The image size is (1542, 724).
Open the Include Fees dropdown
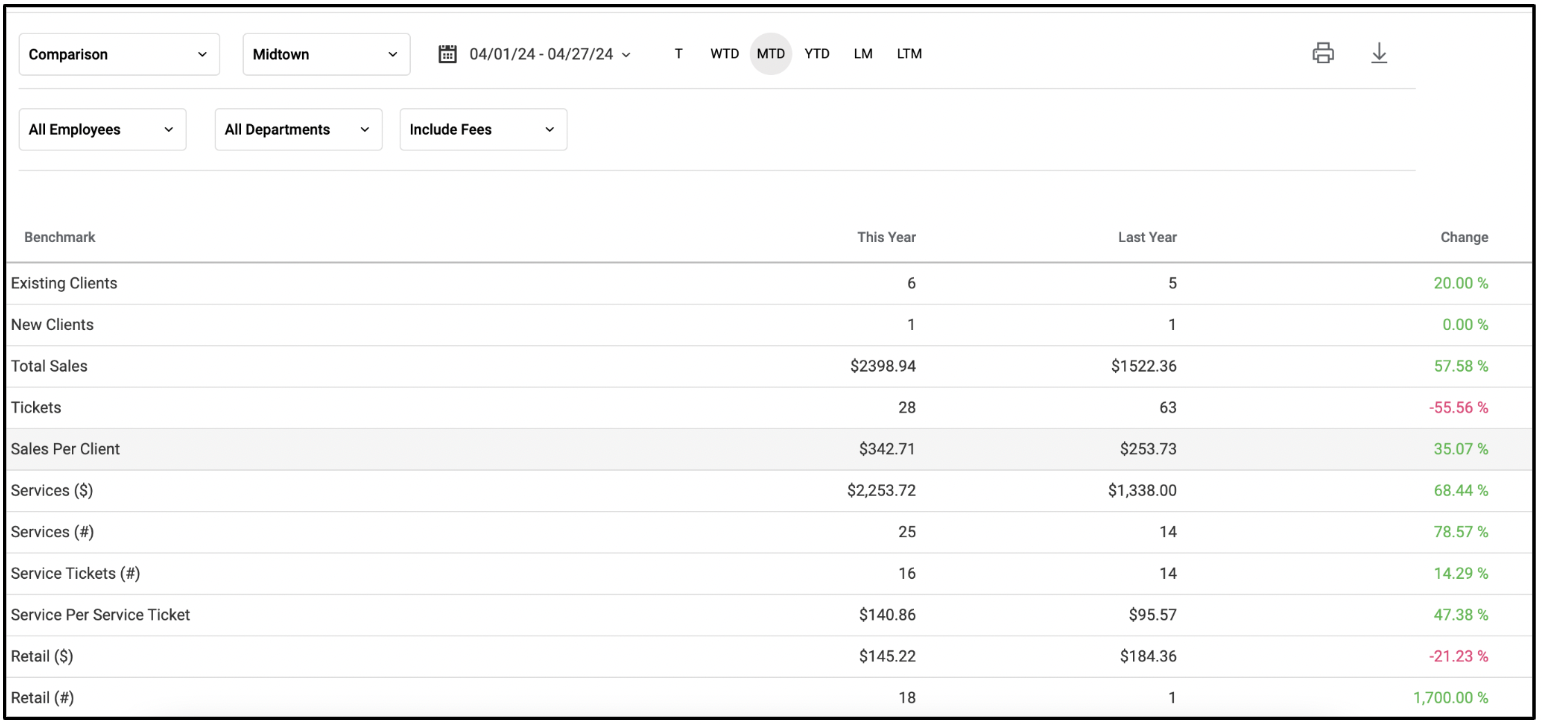(483, 130)
